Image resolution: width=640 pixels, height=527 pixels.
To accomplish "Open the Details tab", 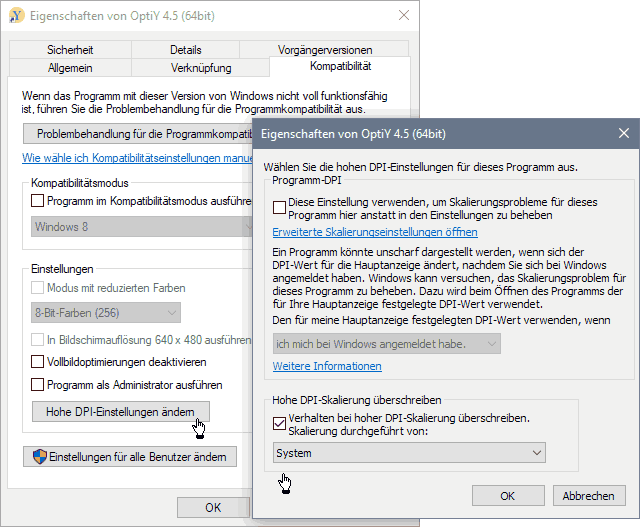I will (185, 50).
